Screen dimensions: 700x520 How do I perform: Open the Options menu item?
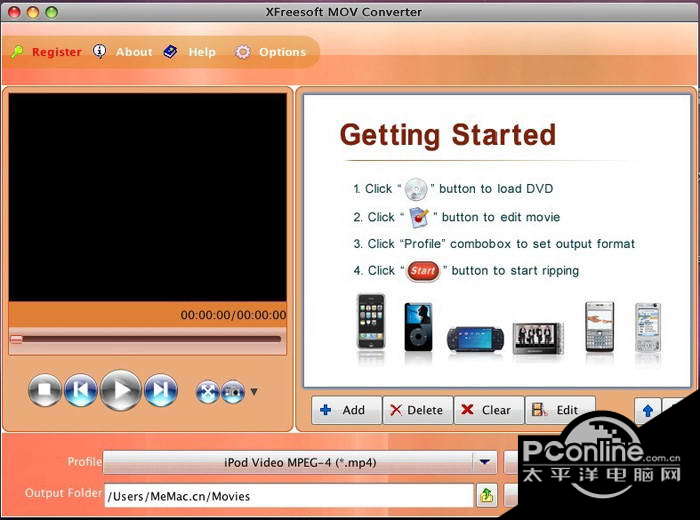click(x=282, y=52)
